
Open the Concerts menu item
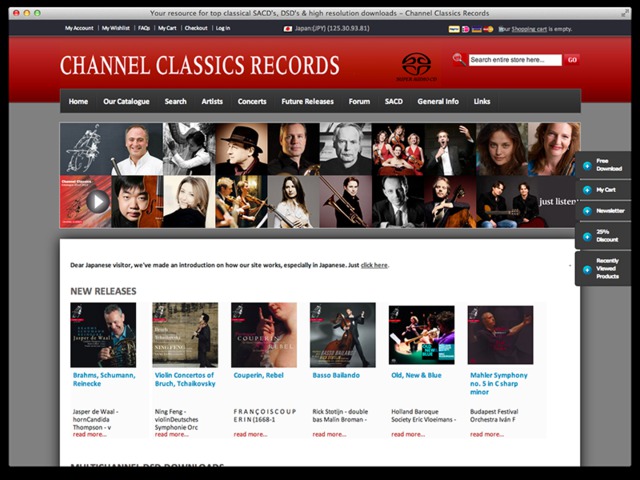click(x=252, y=102)
